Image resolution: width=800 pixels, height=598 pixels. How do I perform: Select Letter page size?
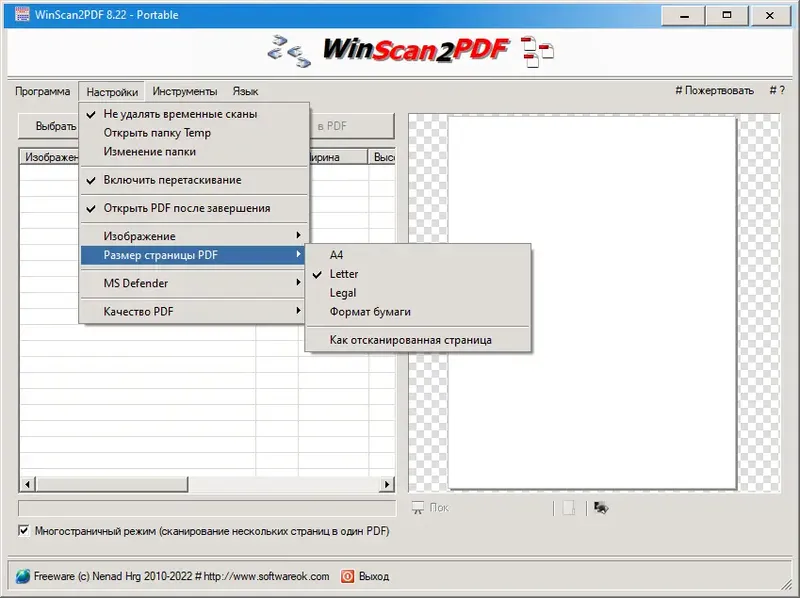click(x=418, y=274)
